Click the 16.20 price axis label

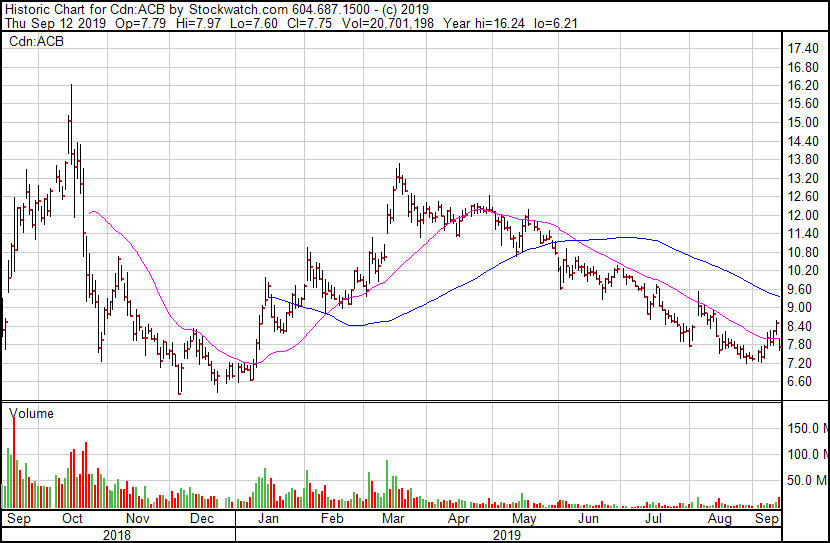pos(803,86)
